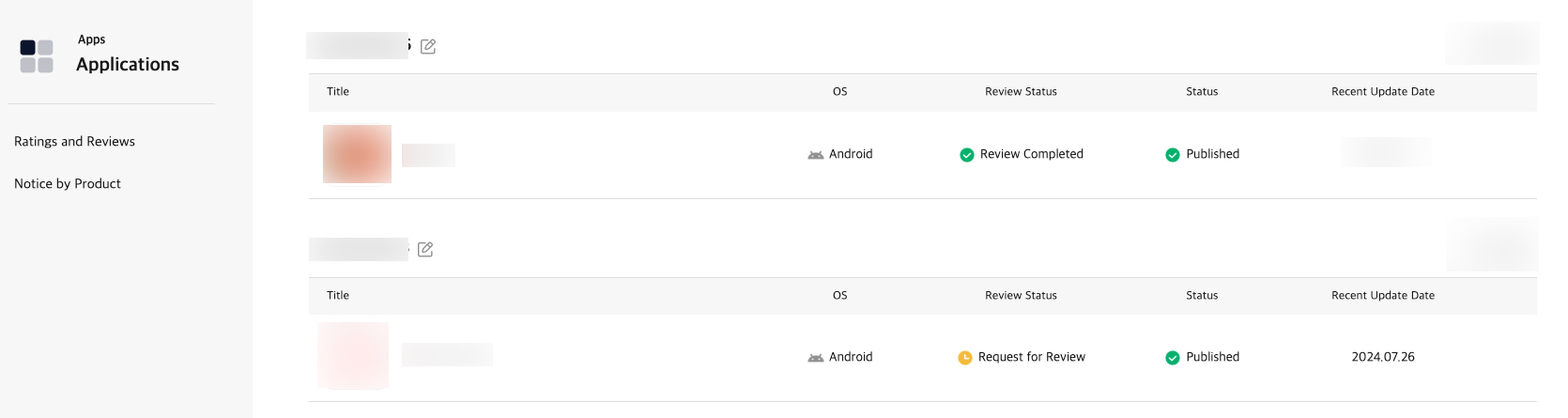
Task: Click the Applications grid icon in sidebar
Action: 37,56
